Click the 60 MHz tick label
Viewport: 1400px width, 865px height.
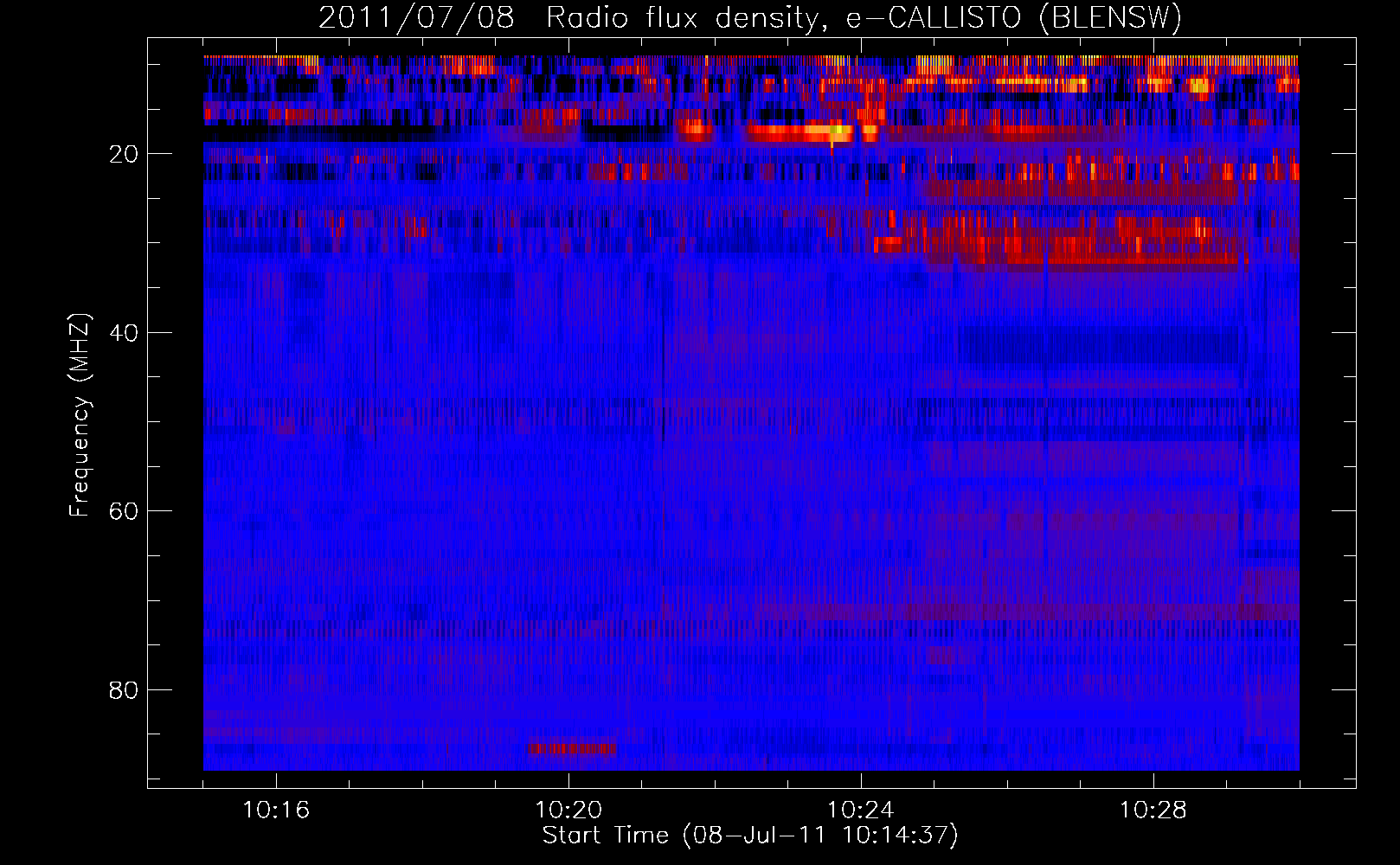125,511
